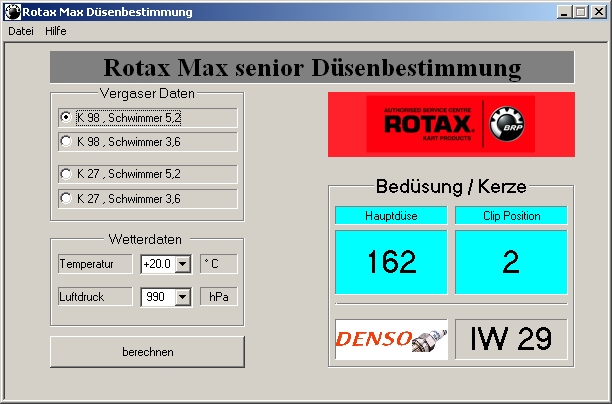The width and height of the screenshot is (612, 404).
Task: Click the +20.0 temperature value field
Action: [158, 264]
